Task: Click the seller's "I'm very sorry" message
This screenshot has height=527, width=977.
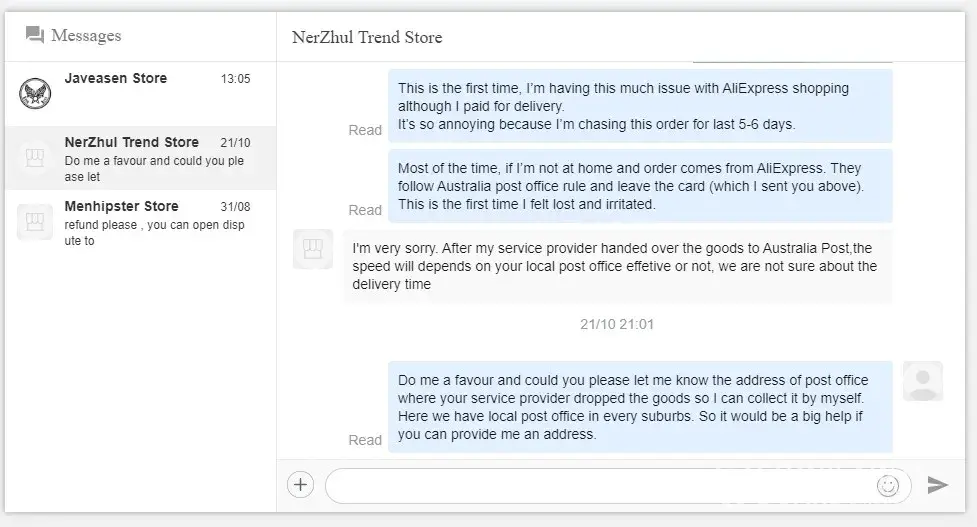Action: click(617, 266)
